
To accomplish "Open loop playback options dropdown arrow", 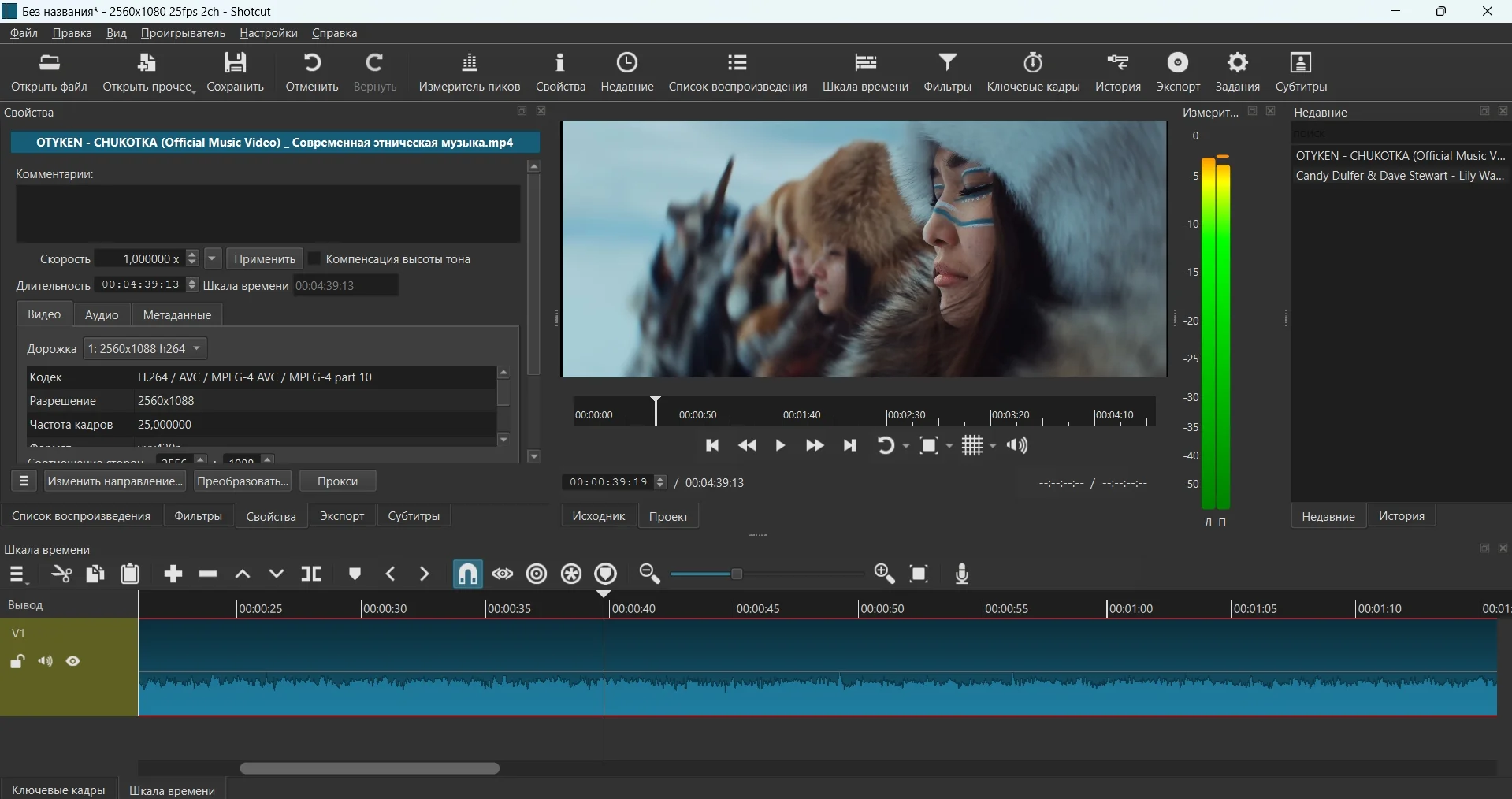I will [906, 446].
